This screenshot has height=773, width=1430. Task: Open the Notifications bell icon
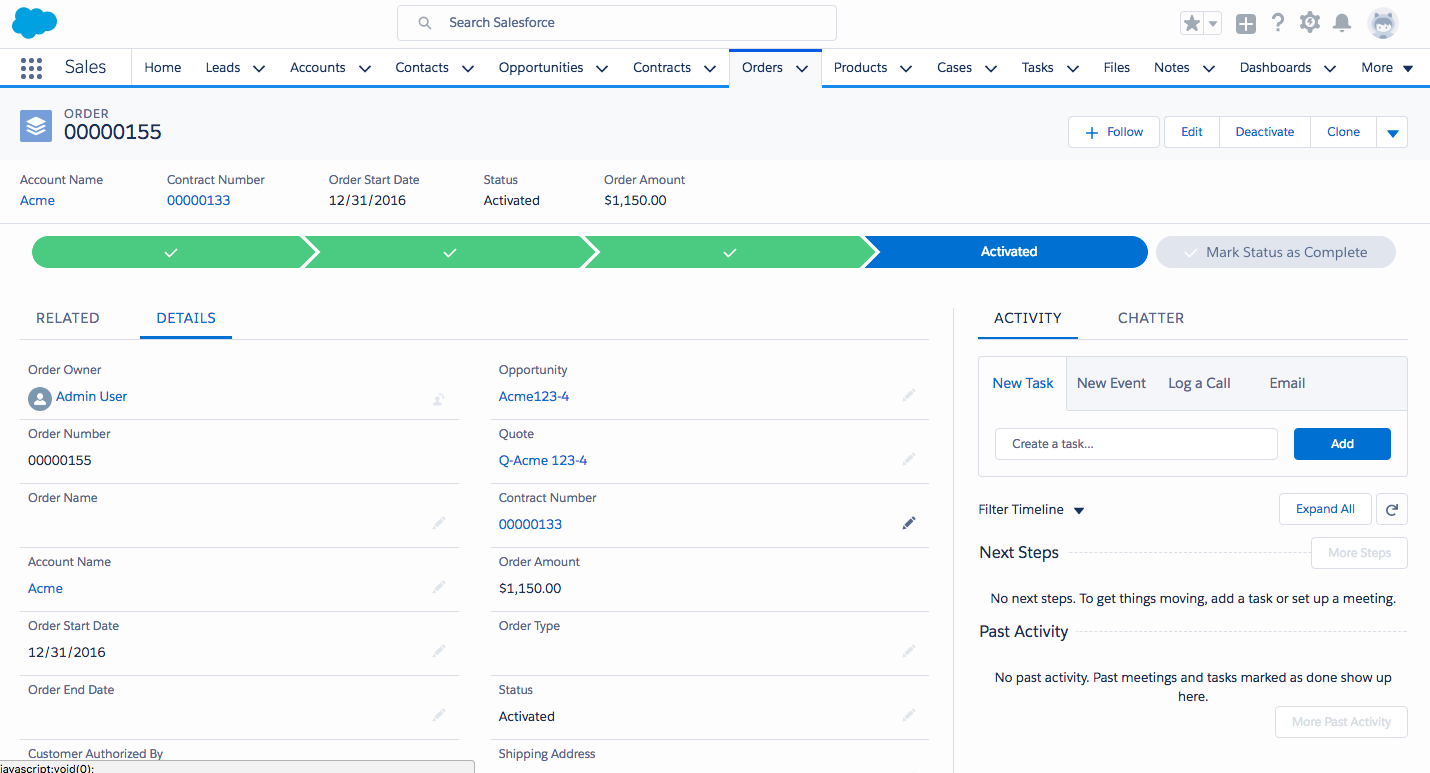click(1342, 22)
